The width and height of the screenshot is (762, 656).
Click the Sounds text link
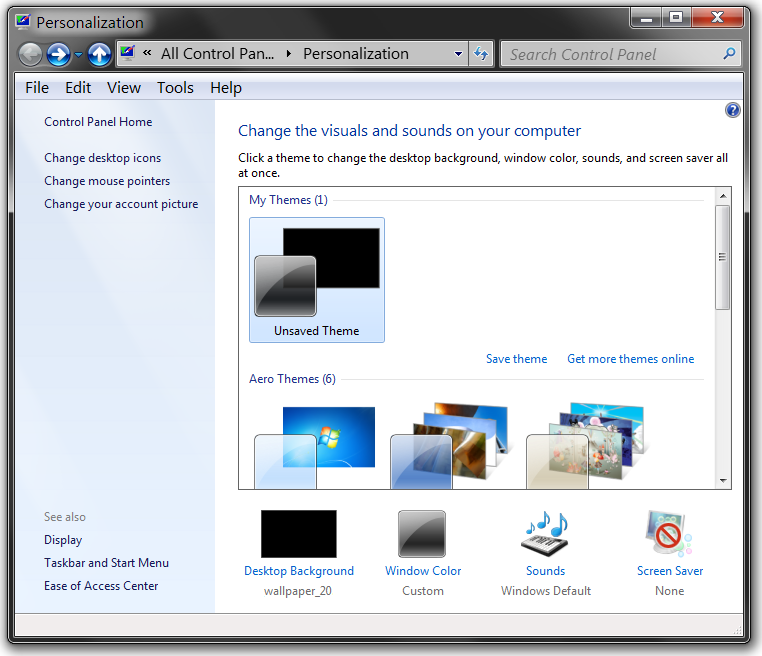coord(545,570)
